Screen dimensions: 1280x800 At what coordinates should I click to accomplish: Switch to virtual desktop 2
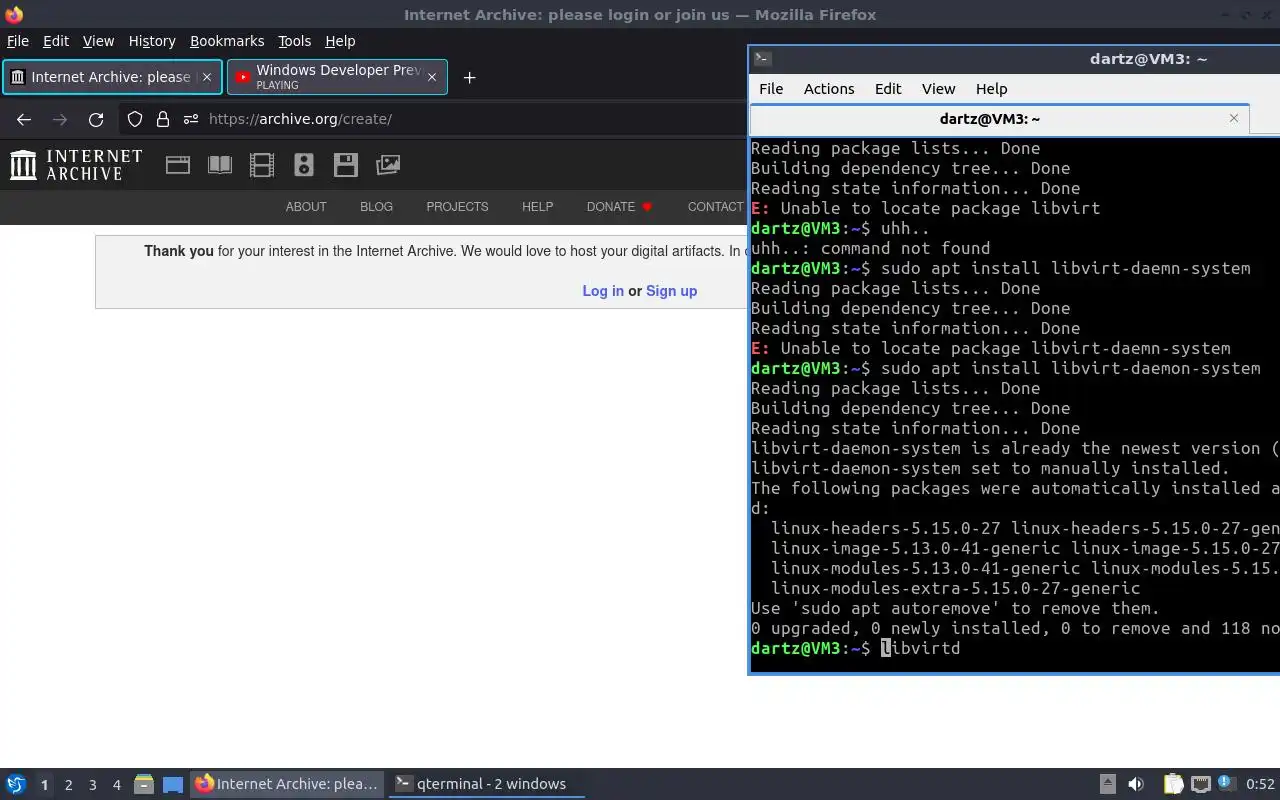[69, 785]
